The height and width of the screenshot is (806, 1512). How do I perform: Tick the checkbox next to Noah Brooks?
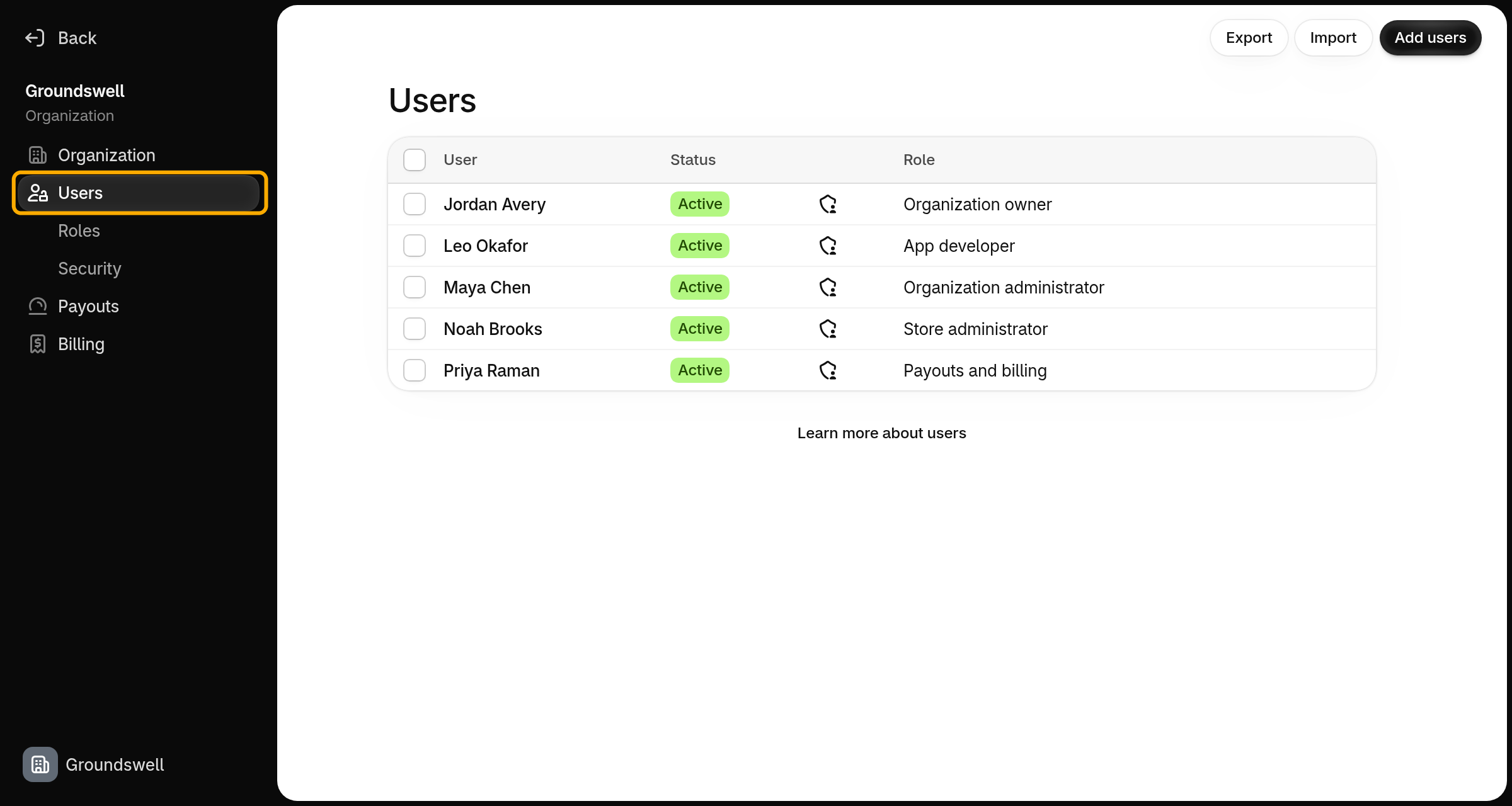[x=415, y=329]
